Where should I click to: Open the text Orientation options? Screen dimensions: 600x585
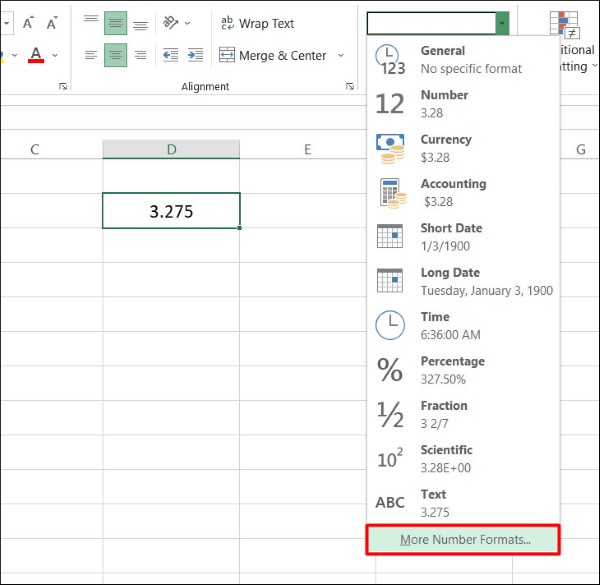[x=176, y=23]
